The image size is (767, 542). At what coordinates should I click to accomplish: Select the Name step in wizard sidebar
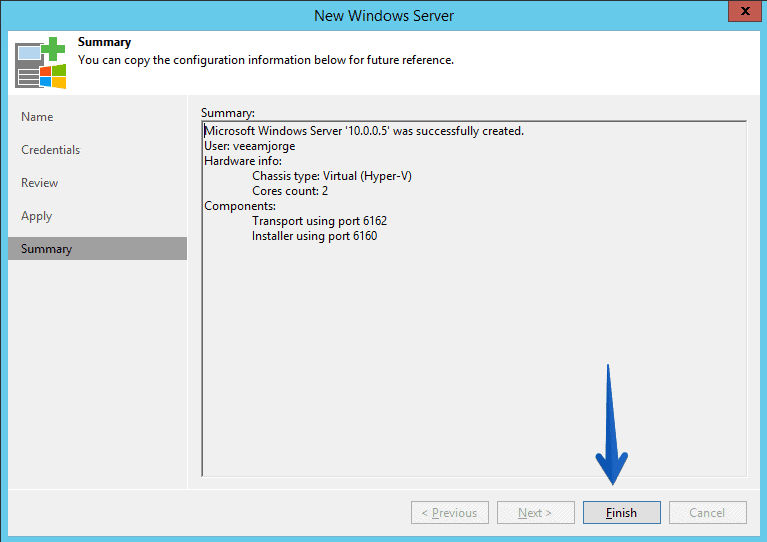(x=37, y=117)
